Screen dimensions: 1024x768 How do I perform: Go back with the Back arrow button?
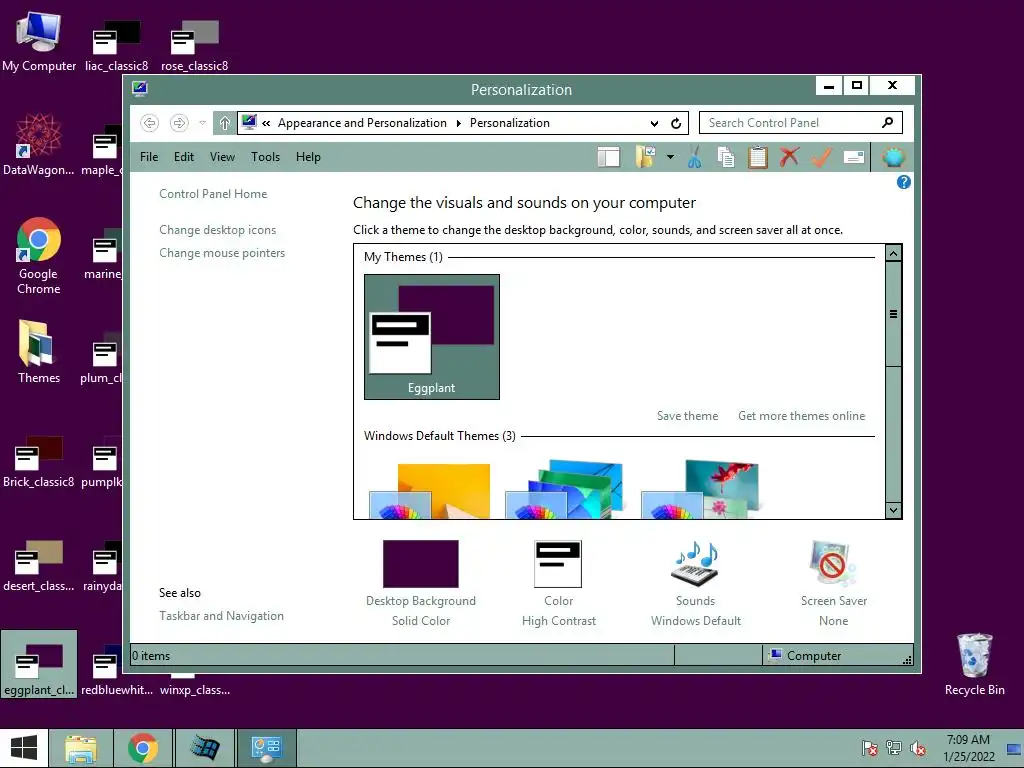[x=150, y=123]
